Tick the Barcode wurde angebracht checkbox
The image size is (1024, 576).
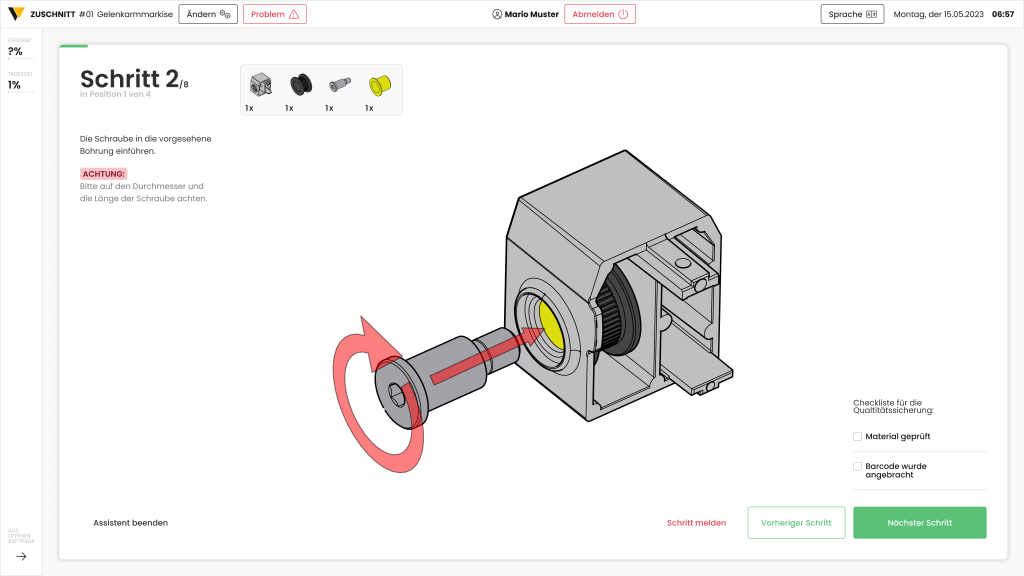pyautogui.click(x=857, y=466)
